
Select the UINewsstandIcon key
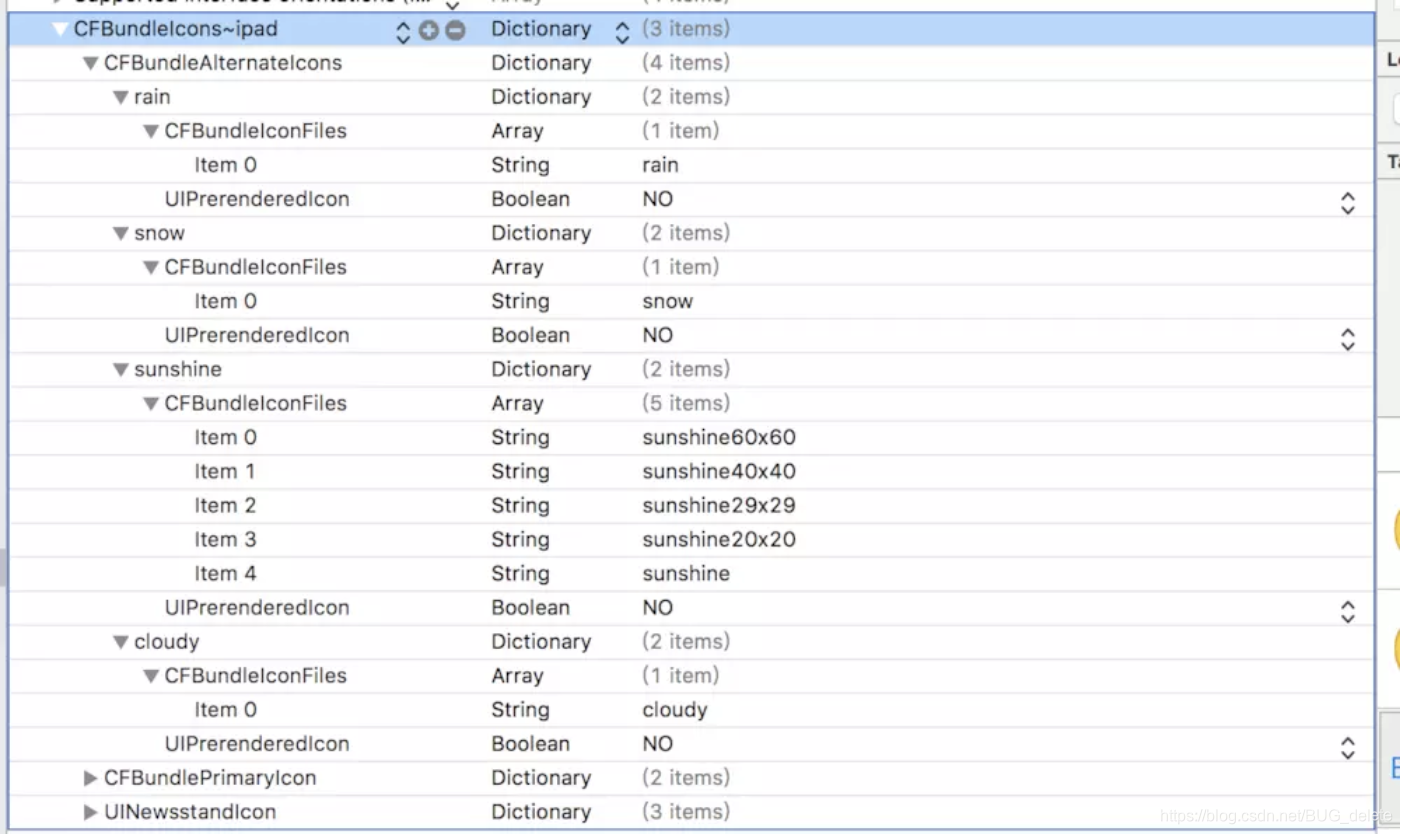click(x=190, y=812)
